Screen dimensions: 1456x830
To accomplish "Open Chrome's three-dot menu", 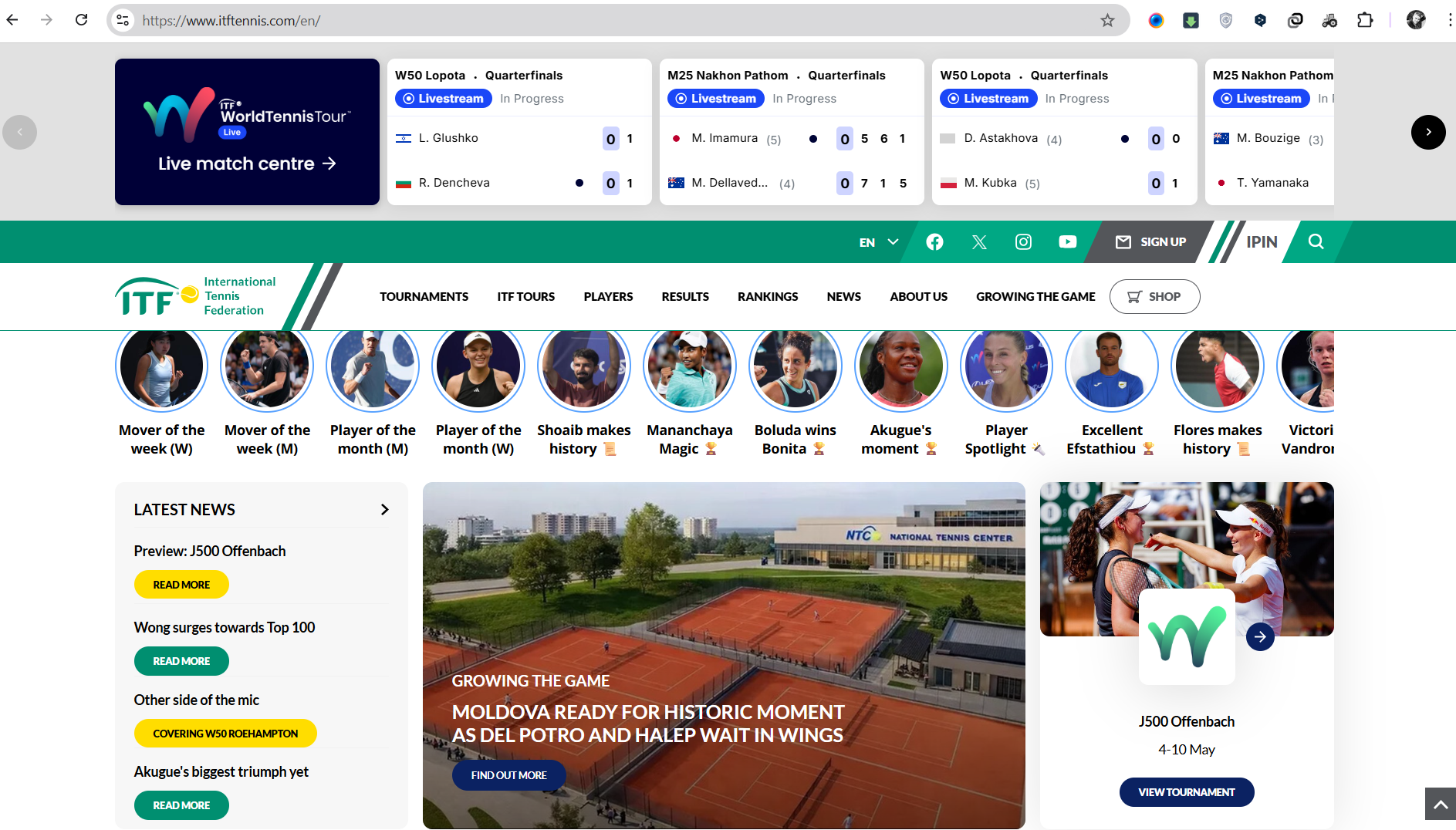I will point(1450,20).
